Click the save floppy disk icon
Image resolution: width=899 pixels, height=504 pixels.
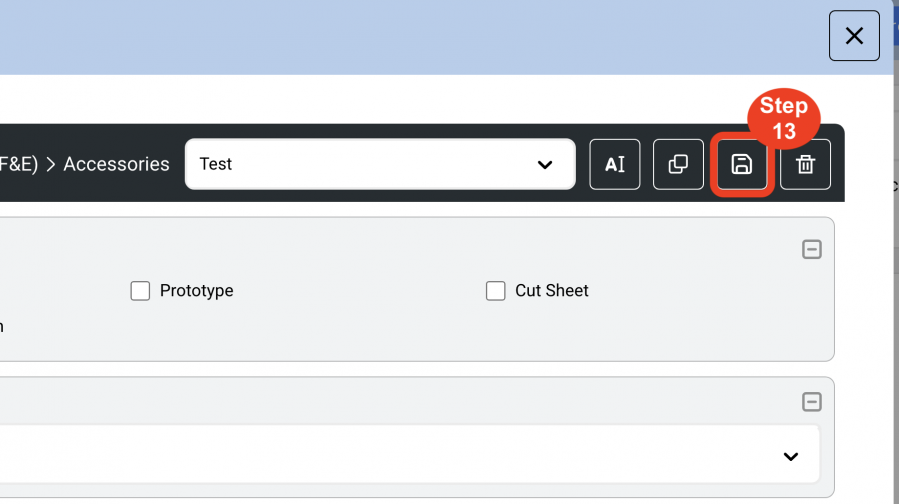[742, 165]
